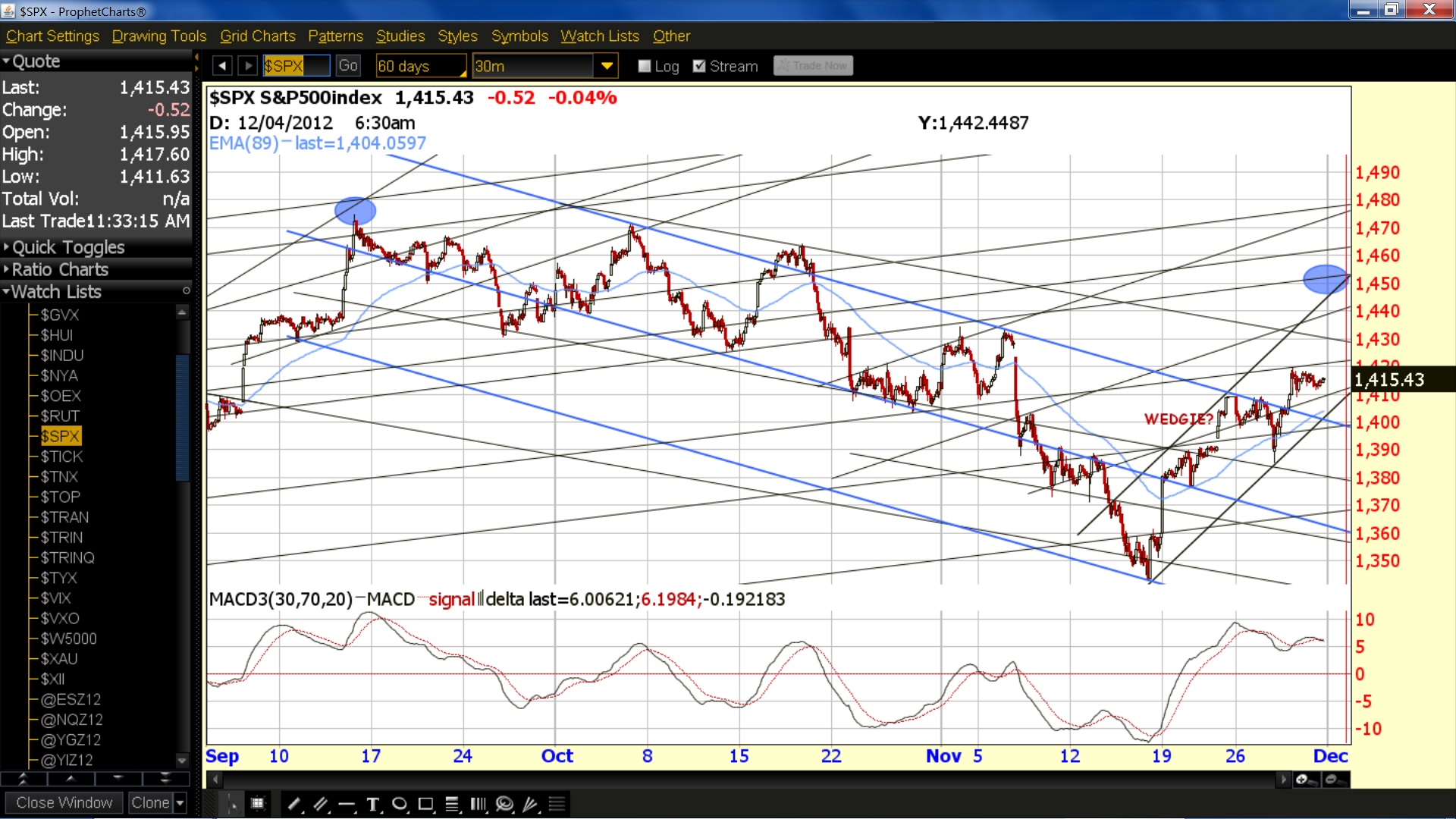Open the 30m interval dropdown arrow
The height and width of the screenshot is (819, 1456).
[607, 66]
